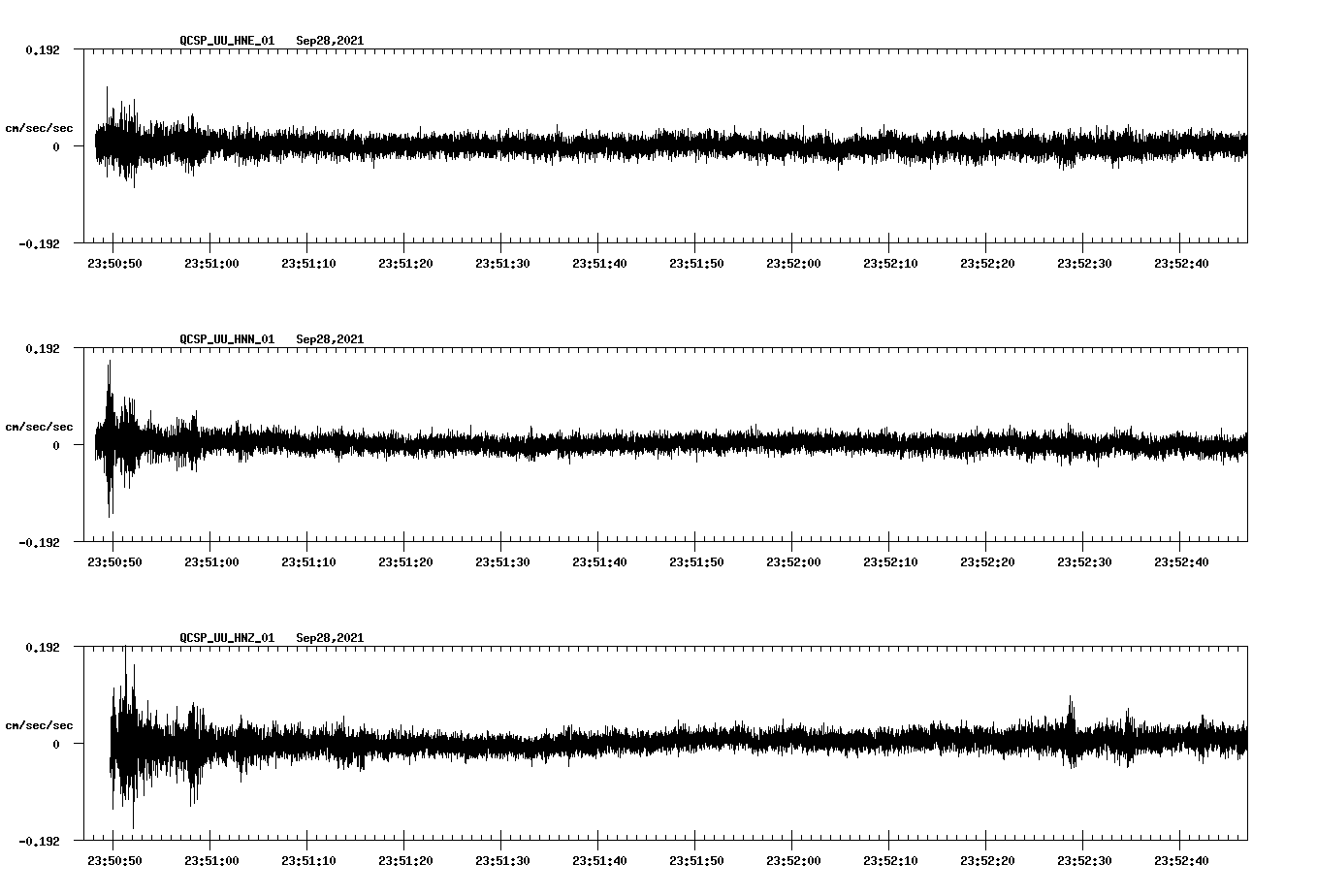This screenshot has height=896, width=1317.
Task: Click the Sep28,2021 date on the HNE plot
Action: tap(330, 41)
